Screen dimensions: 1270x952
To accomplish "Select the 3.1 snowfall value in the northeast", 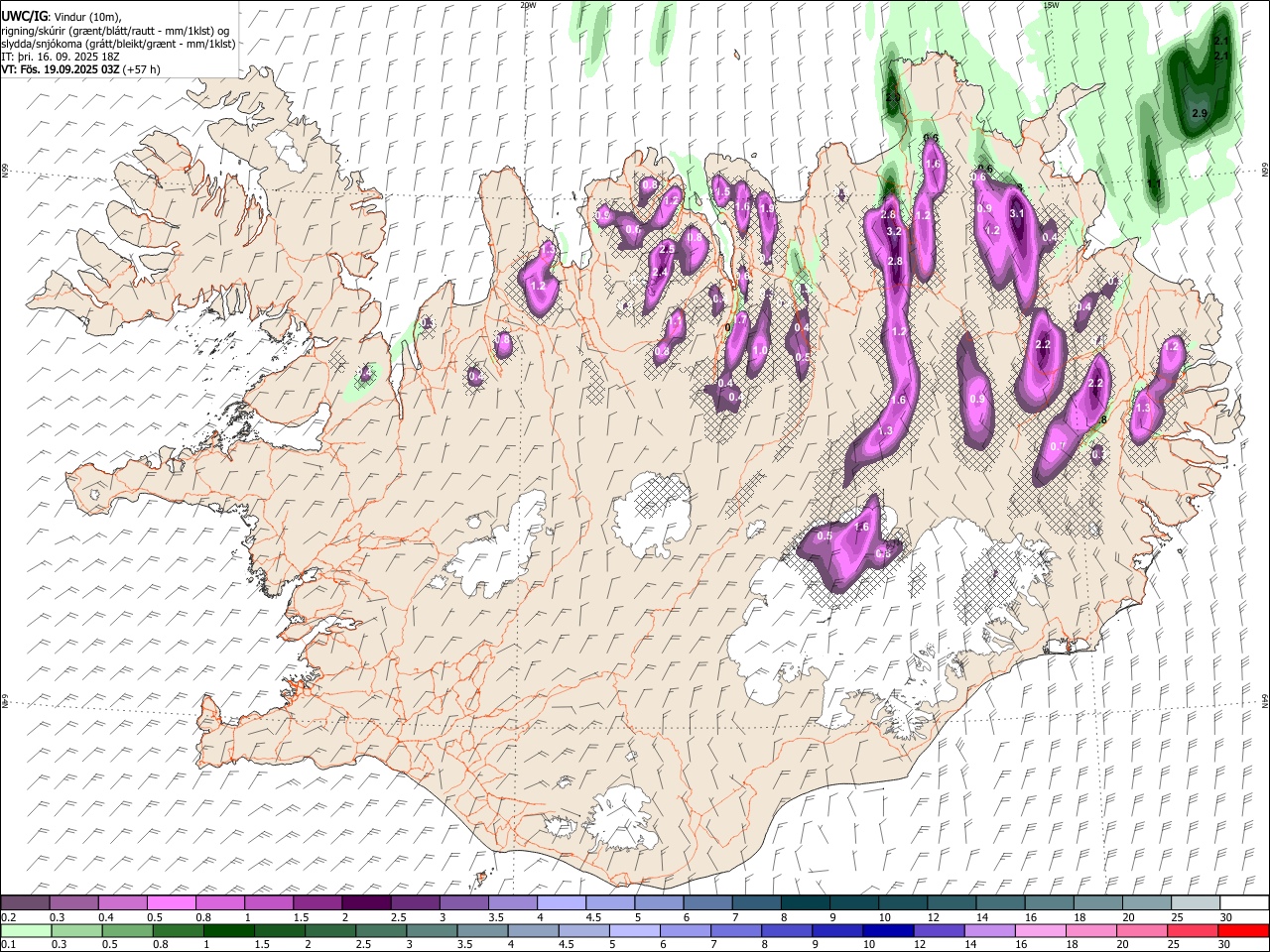I will pos(1016,213).
